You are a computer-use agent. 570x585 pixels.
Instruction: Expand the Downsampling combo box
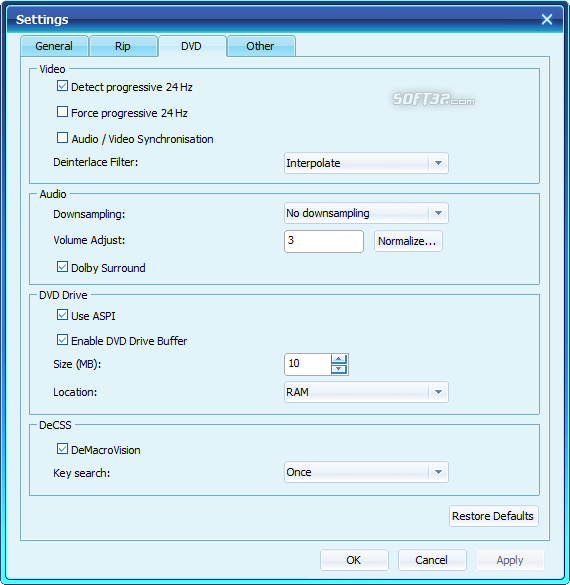tap(366, 213)
